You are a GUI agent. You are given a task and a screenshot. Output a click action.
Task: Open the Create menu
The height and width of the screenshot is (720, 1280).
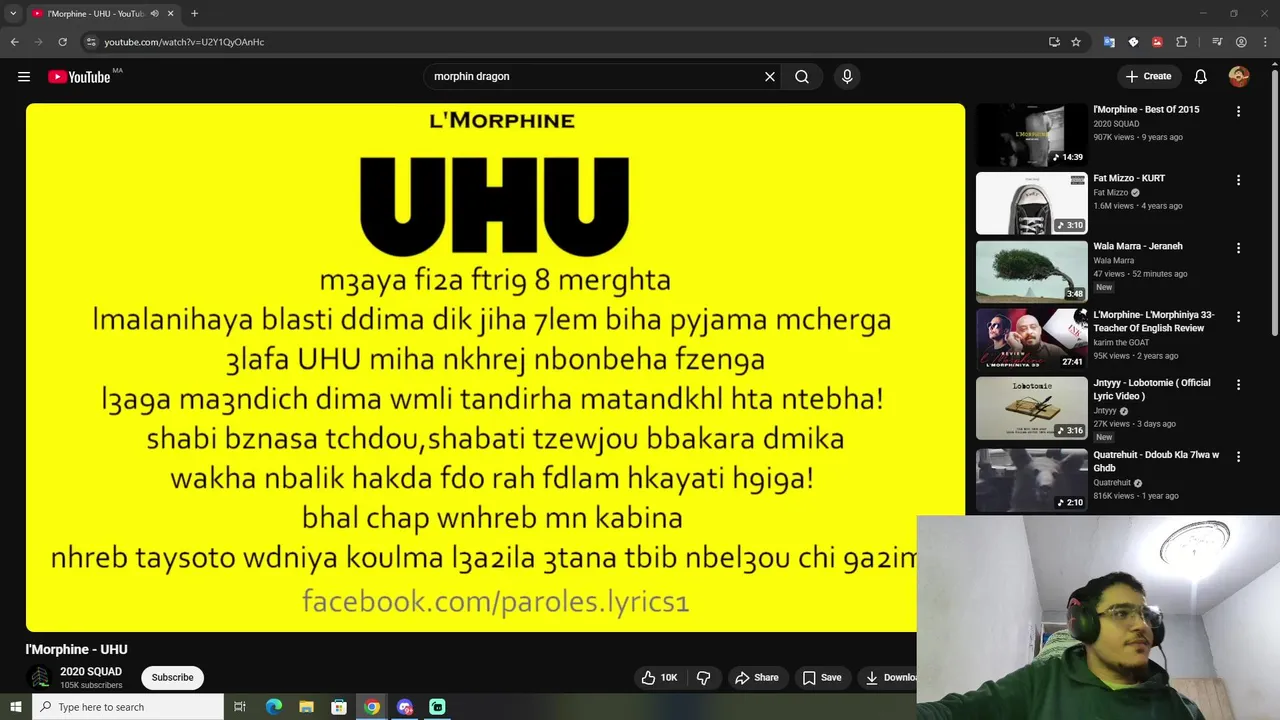[x=1148, y=76]
